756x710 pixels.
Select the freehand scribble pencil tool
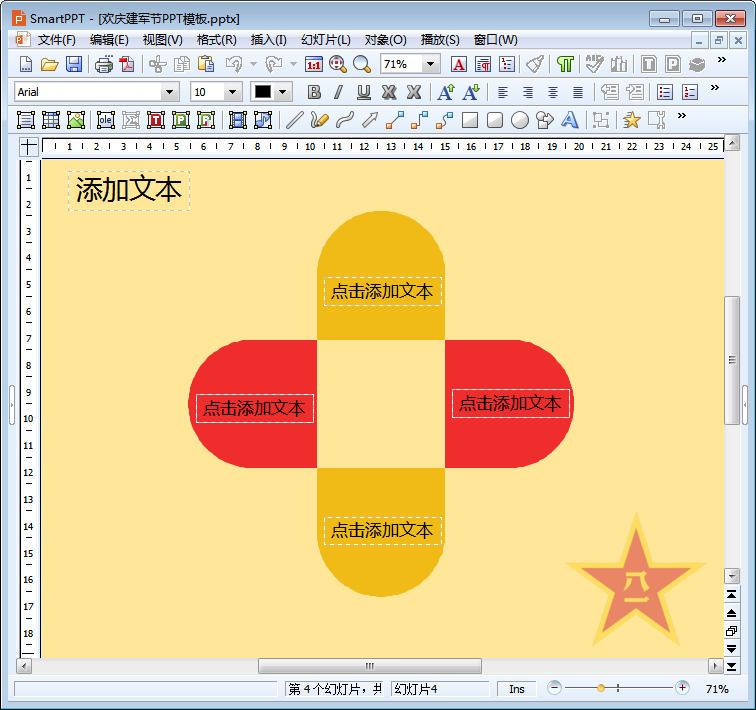click(x=319, y=120)
